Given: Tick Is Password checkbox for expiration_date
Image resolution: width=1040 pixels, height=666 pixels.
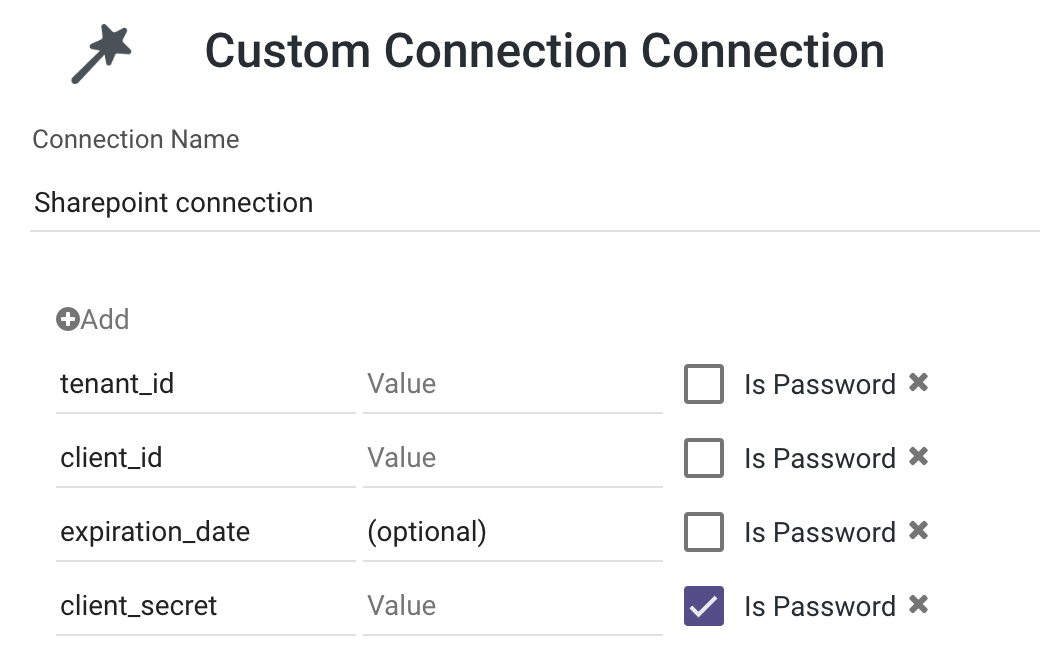Looking at the screenshot, I should click(x=704, y=532).
